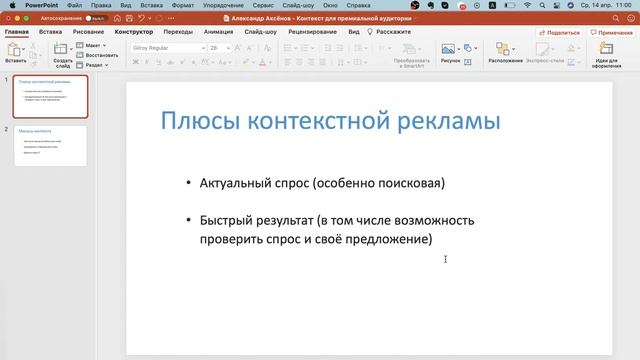This screenshot has width=640, height=360.
Task: Open Идеи для оформления
Action: coord(607,55)
